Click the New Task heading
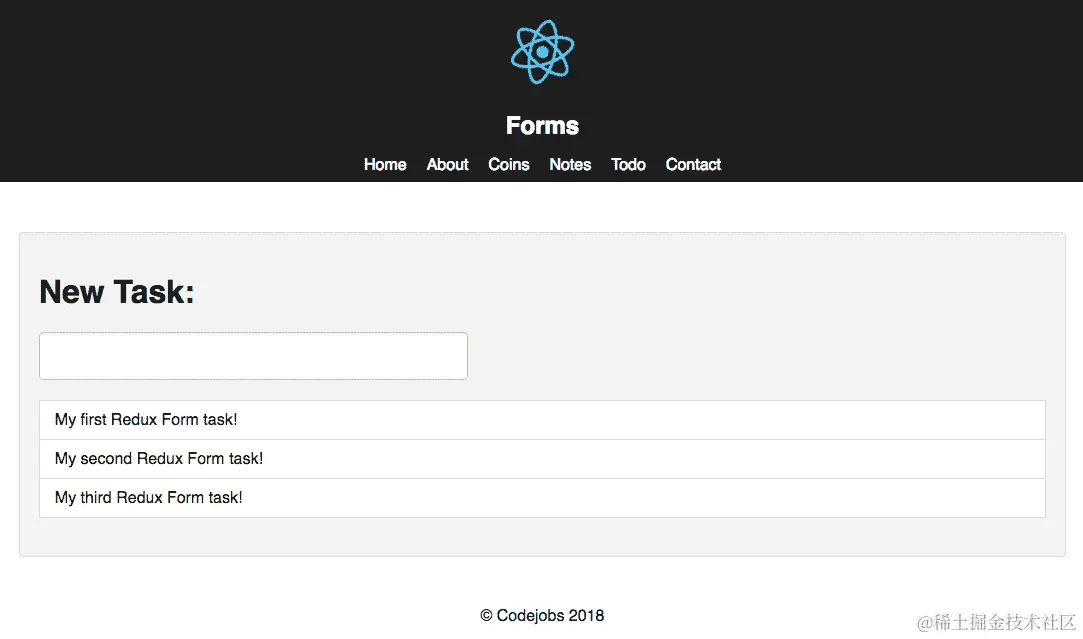Image resolution: width=1083 pixels, height=639 pixels. pos(117,292)
